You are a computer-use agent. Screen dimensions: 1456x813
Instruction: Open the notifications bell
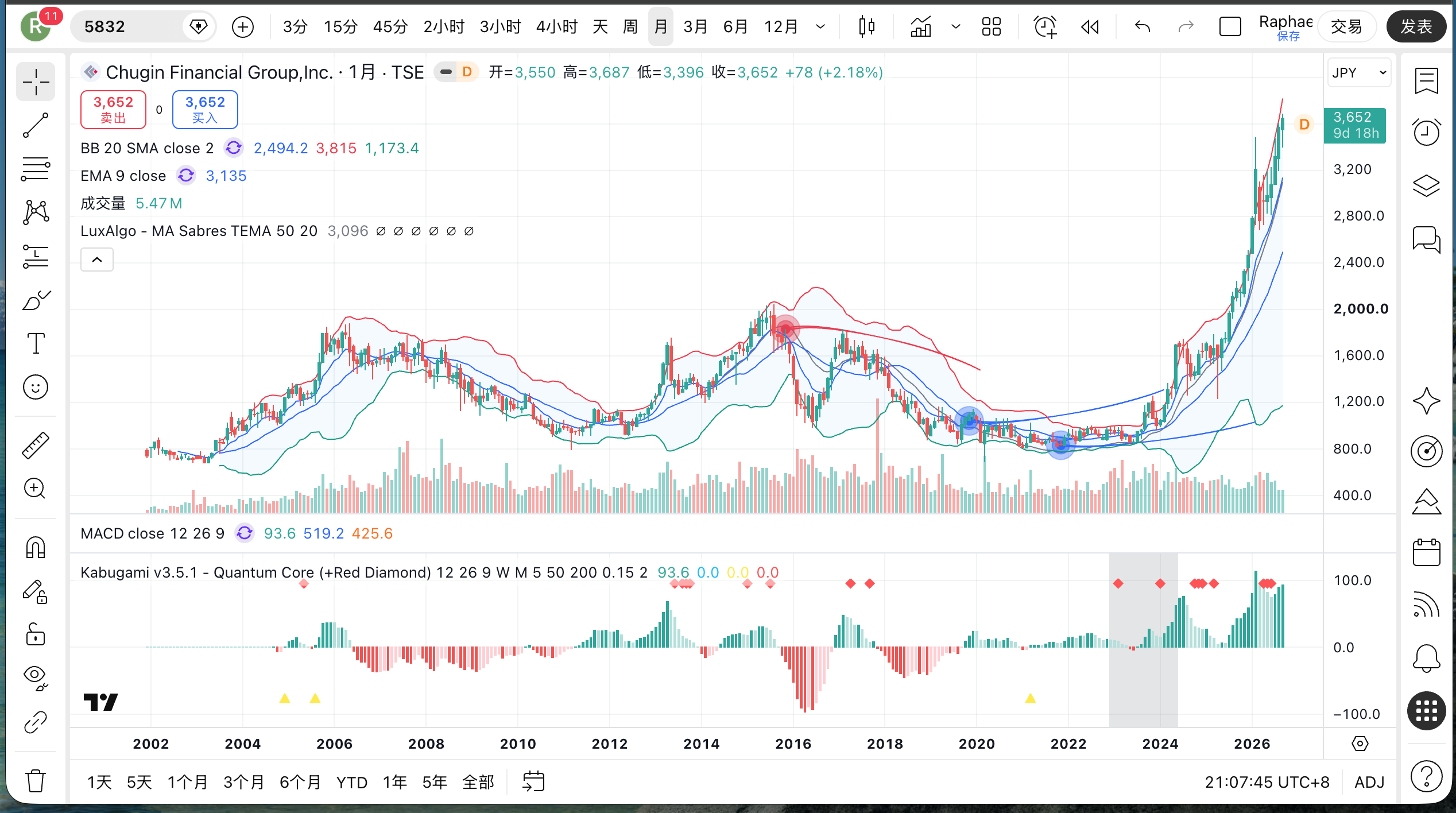point(1426,657)
